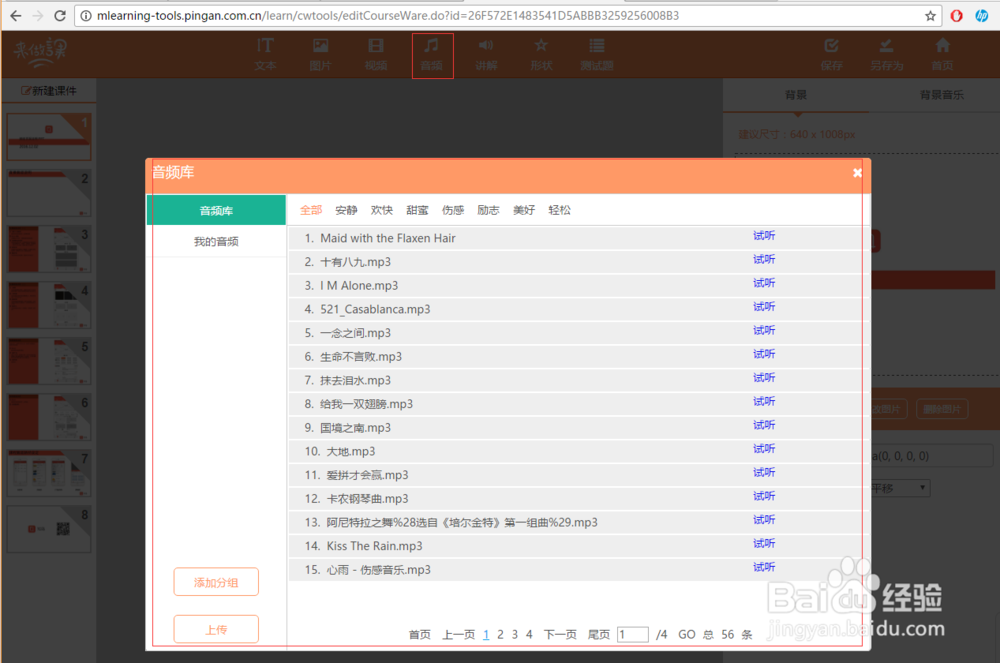Select the 图片 image tool
Image resolution: width=1000 pixels, height=663 pixels.
click(x=320, y=54)
